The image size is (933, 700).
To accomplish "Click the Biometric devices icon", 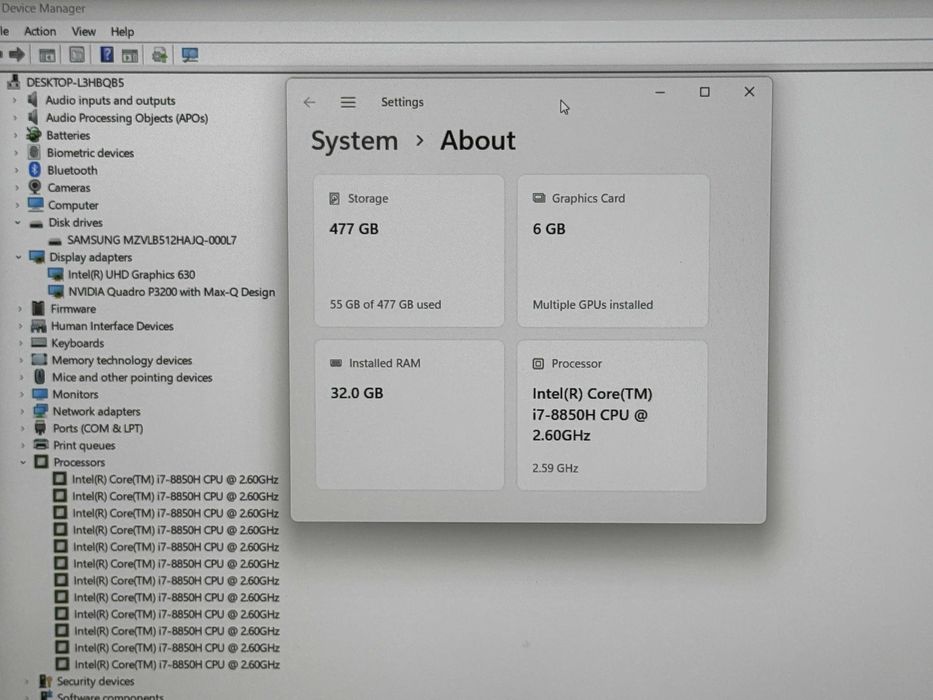I will 35,152.
